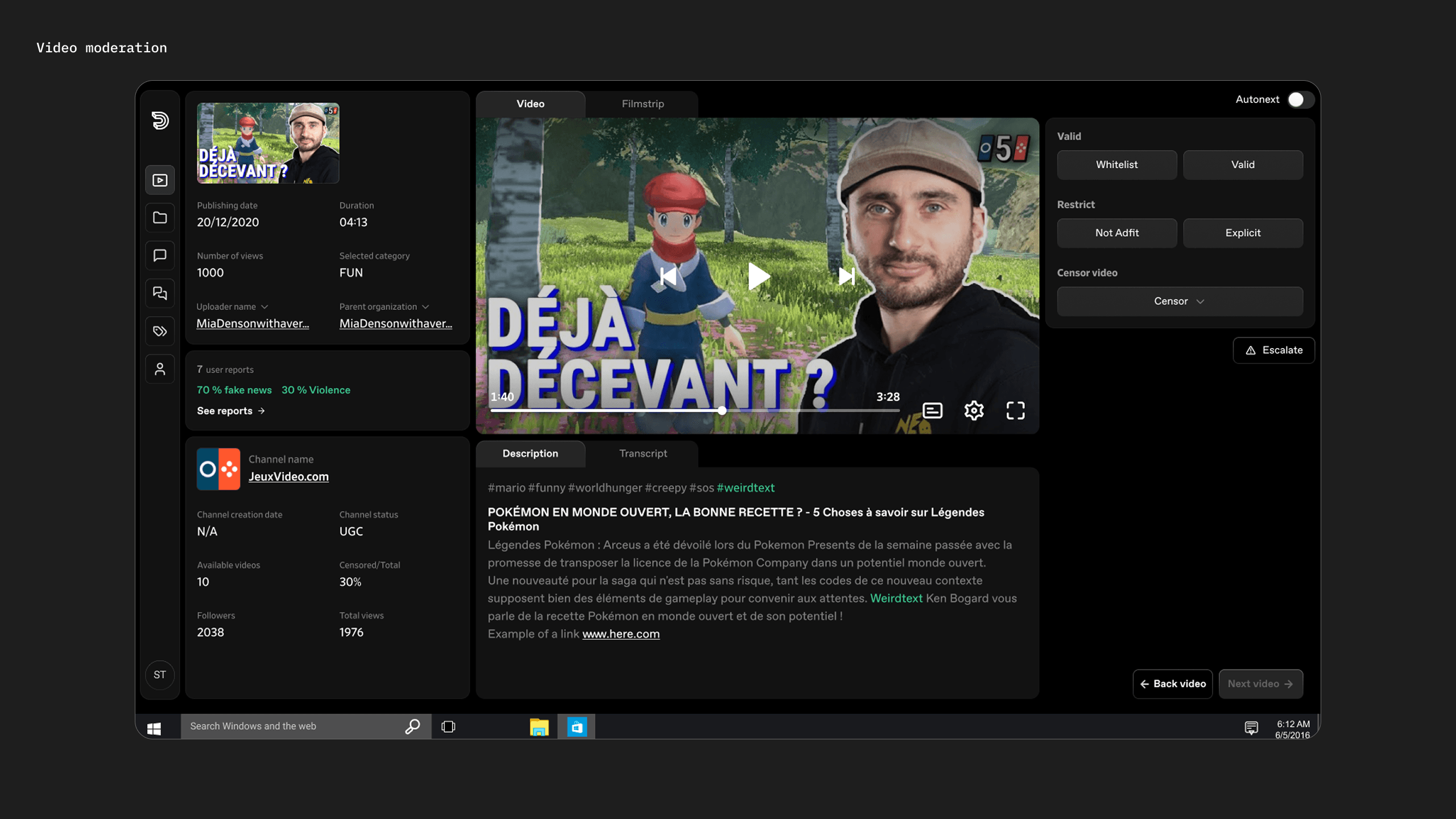Toggle subtitles in the video player
1456x819 pixels.
[x=932, y=410]
